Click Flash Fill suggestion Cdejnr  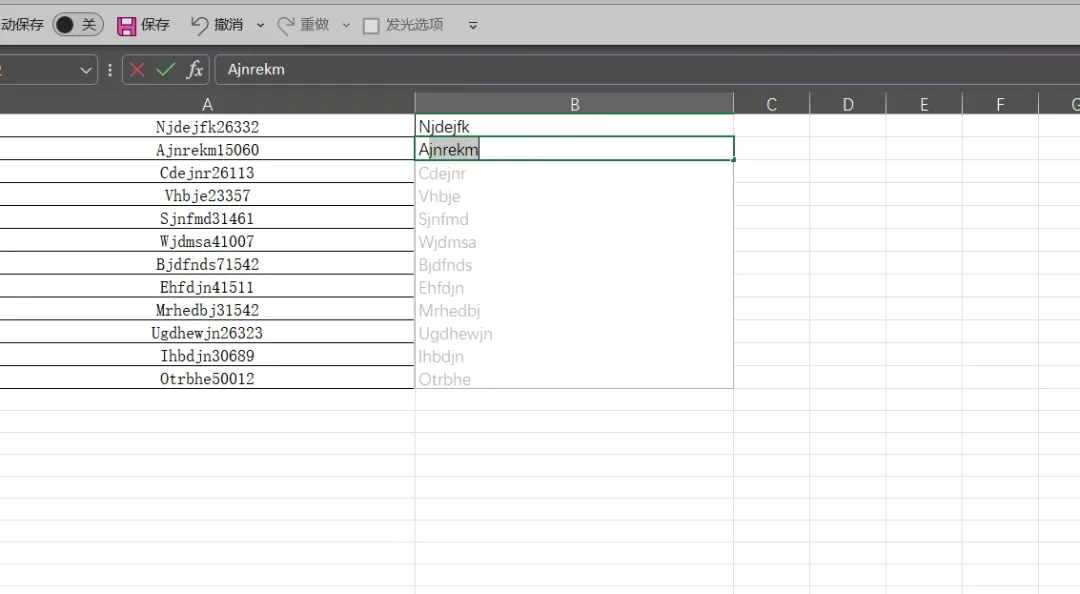coord(574,172)
